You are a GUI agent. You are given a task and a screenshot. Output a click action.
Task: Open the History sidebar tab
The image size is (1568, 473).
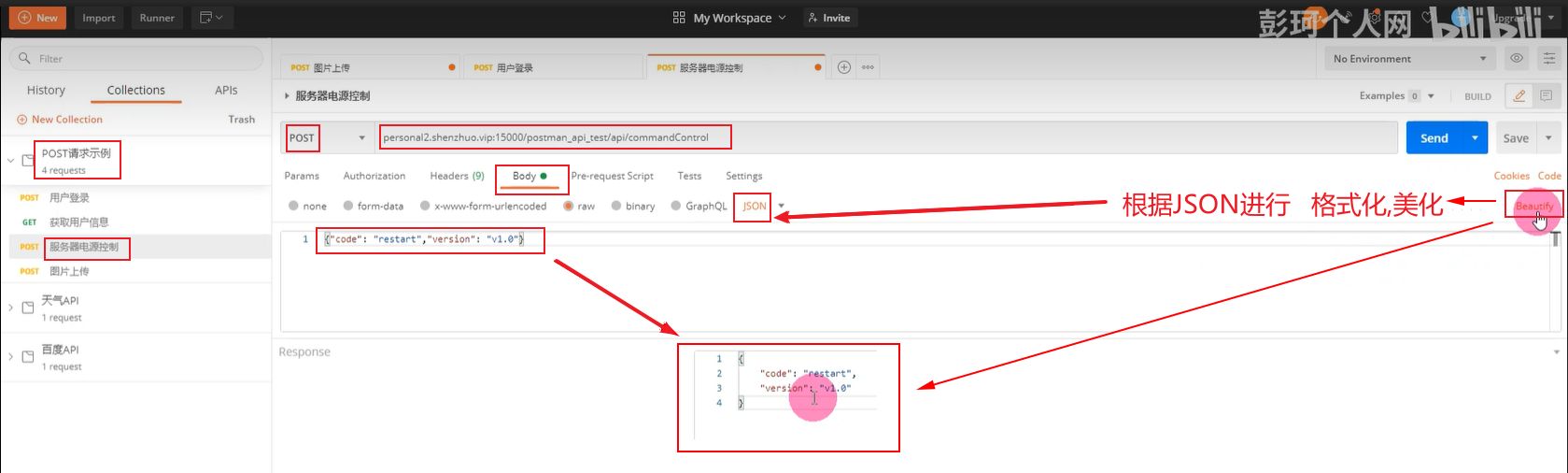46,91
